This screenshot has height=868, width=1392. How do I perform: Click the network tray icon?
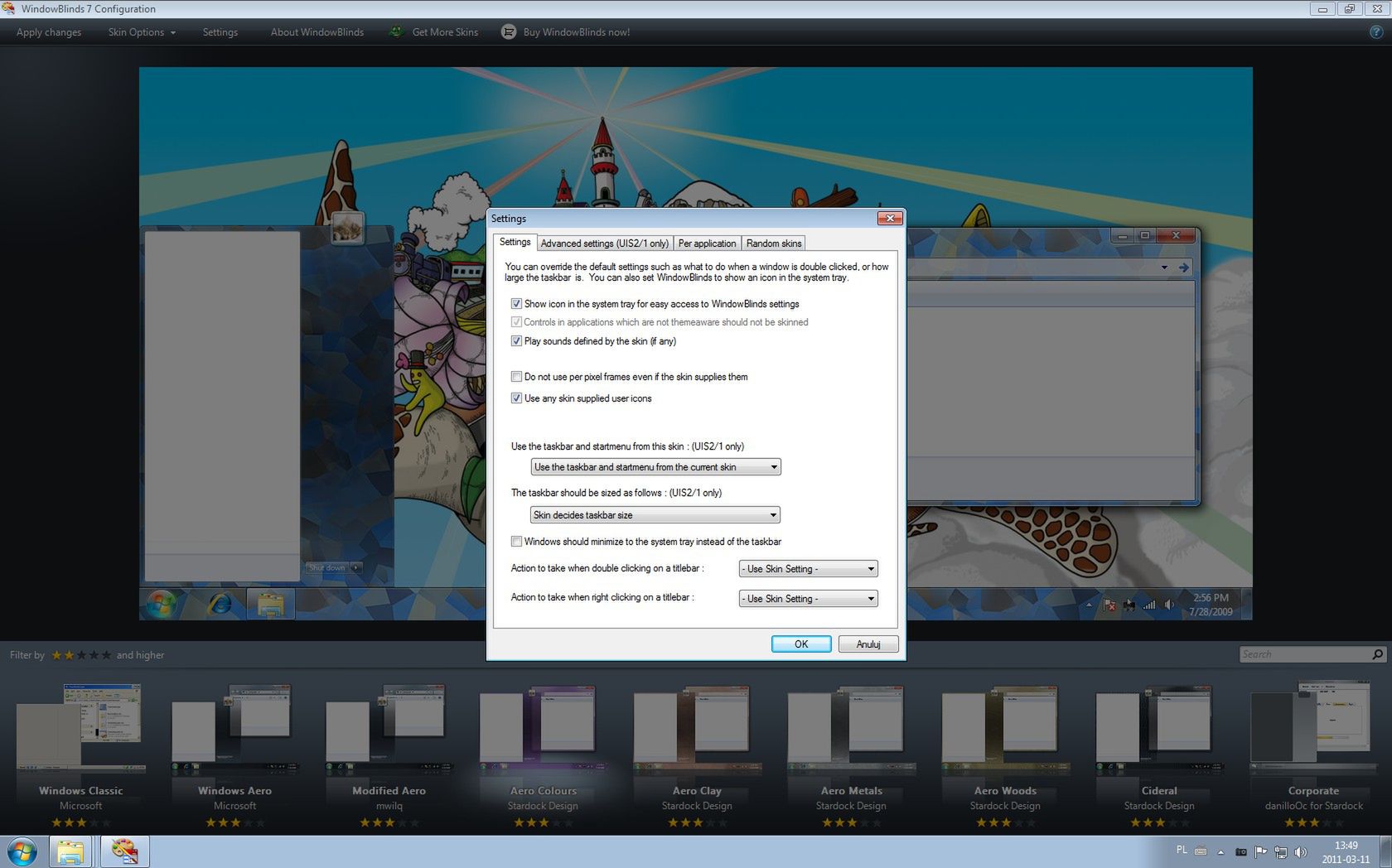[1280, 851]
